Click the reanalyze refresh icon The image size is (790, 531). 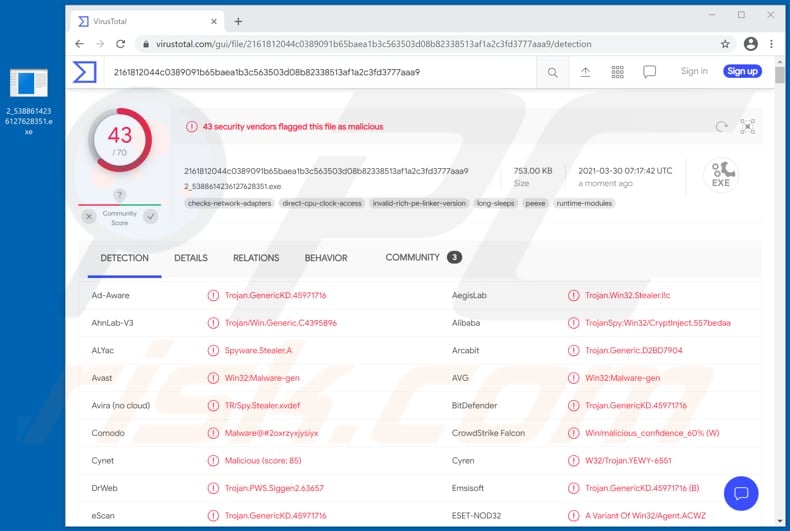tap(721, 126)
